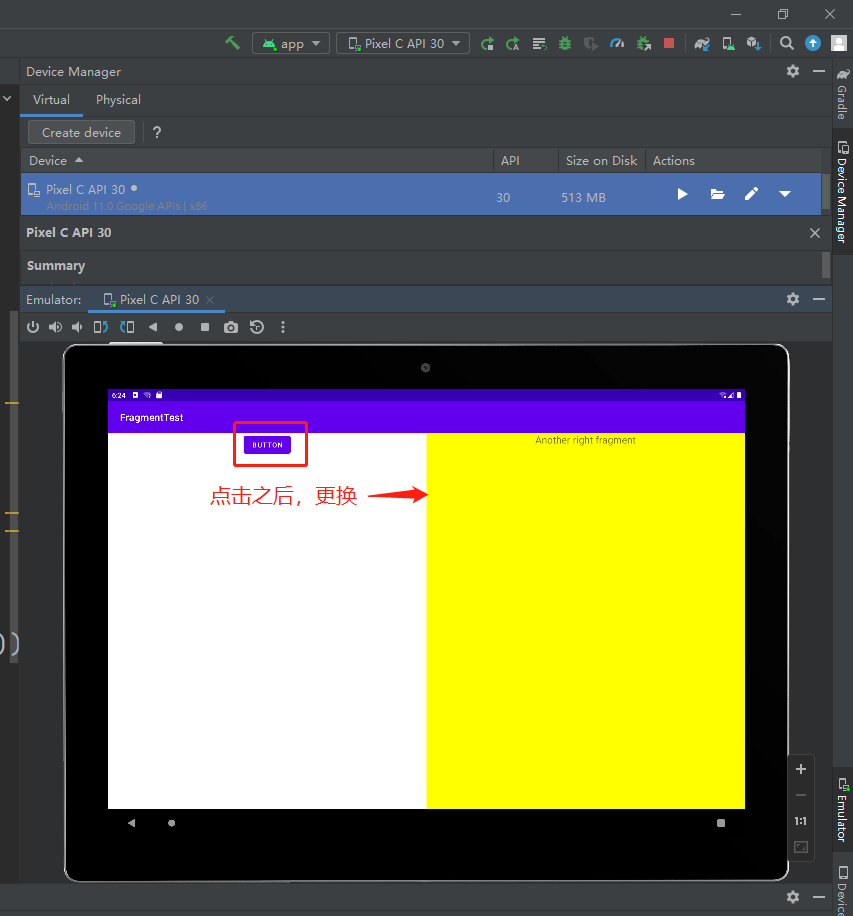Zoom out the emulator with minus icon
Screen dimensions: 853x916
pos(801,795)
